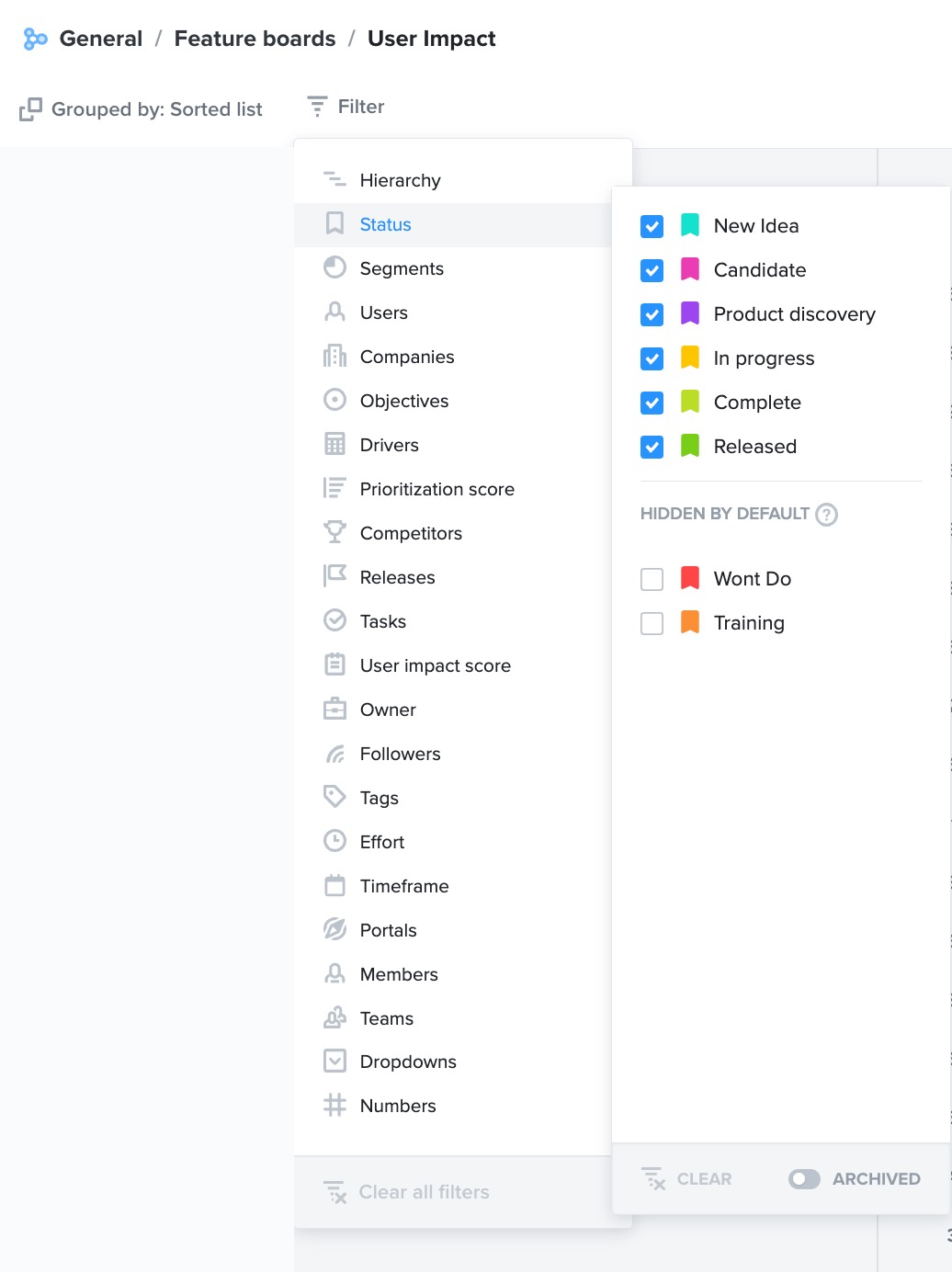Navigate to Feature boards breadcrumb
The image size is (952, 1272).
pos(255,39)
